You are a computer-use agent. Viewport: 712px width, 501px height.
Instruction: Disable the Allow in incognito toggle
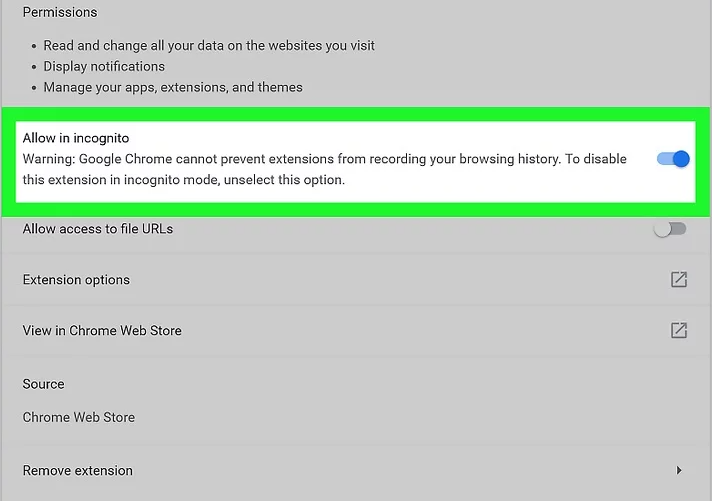pos(673,159)
